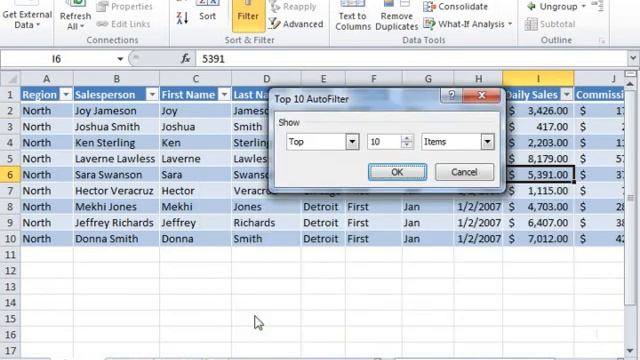Click cell containing Laverne Lawless
The width and height of the screenshot is (640, 360).
pyautogui.click(x=116, y=159)
